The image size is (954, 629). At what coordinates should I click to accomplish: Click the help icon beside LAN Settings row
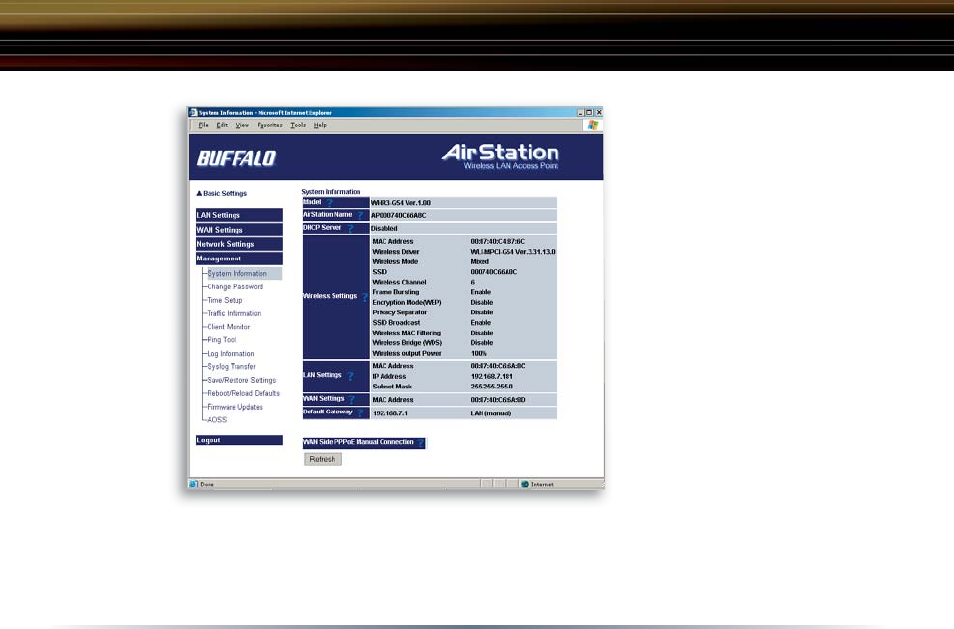pyautogui.click(x=350, y=376)
